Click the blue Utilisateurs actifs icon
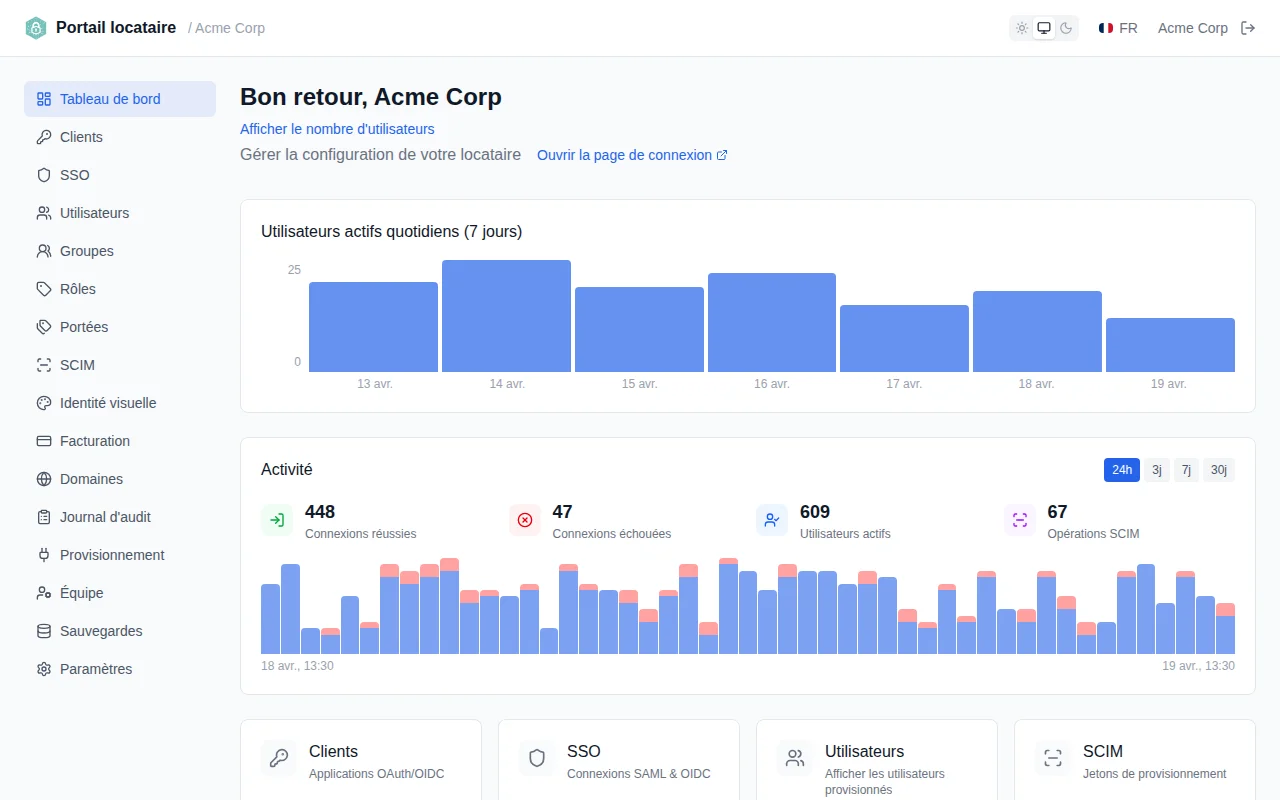 tap(772, 520)
